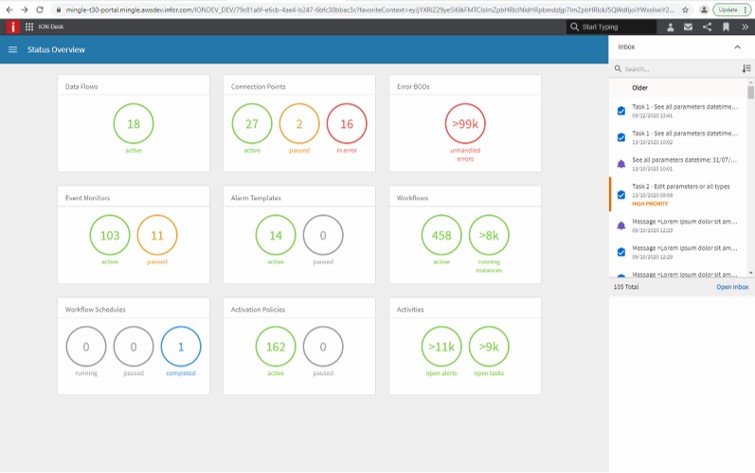Click the 0 paused Alarm Templates circle
Viewport: 755px width, 473px height.
pyautogui.click(x=323, y=235)
